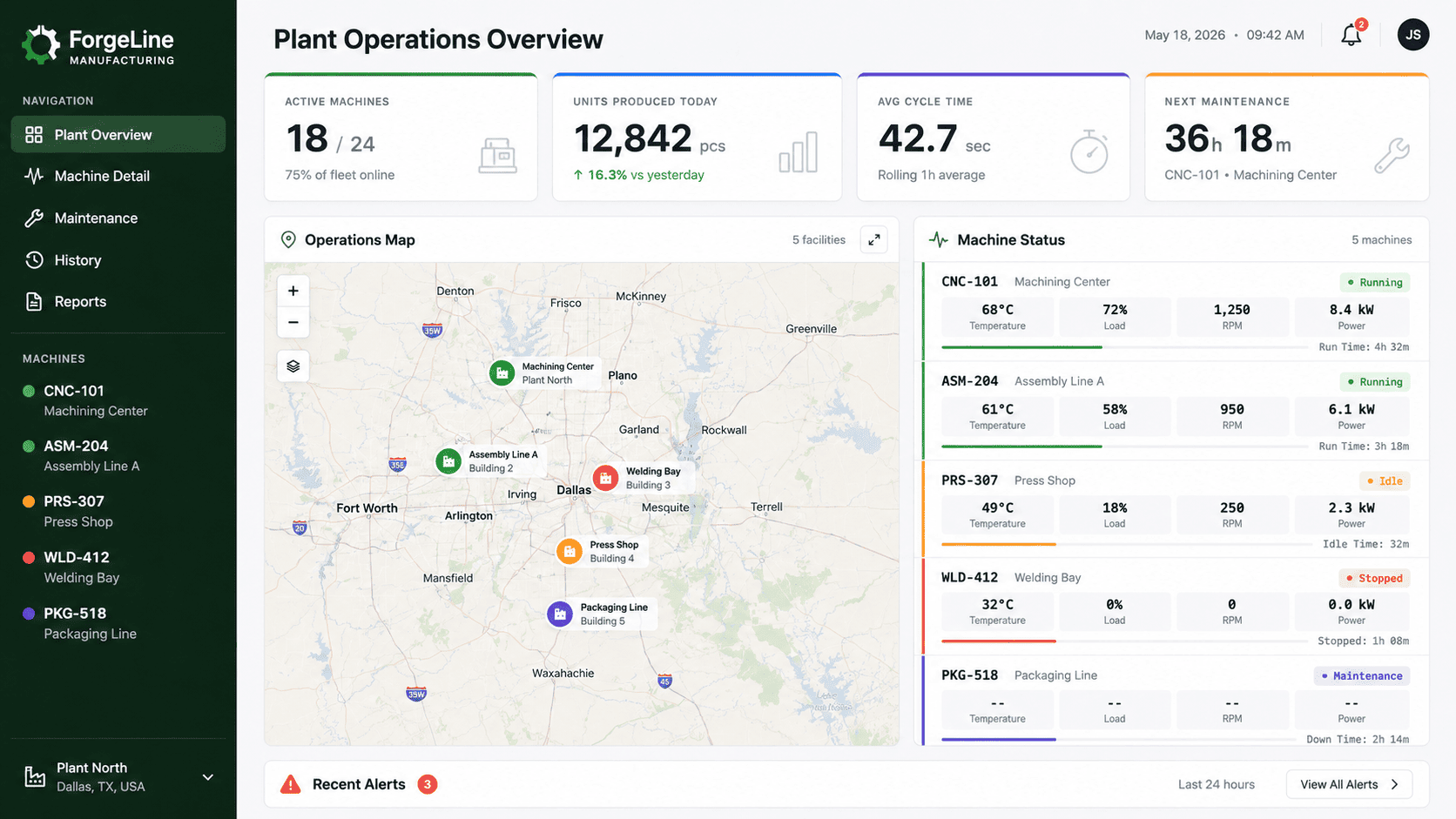Click 'Down Time: 2h 14m' for PKG-518

pos(1358,739)
